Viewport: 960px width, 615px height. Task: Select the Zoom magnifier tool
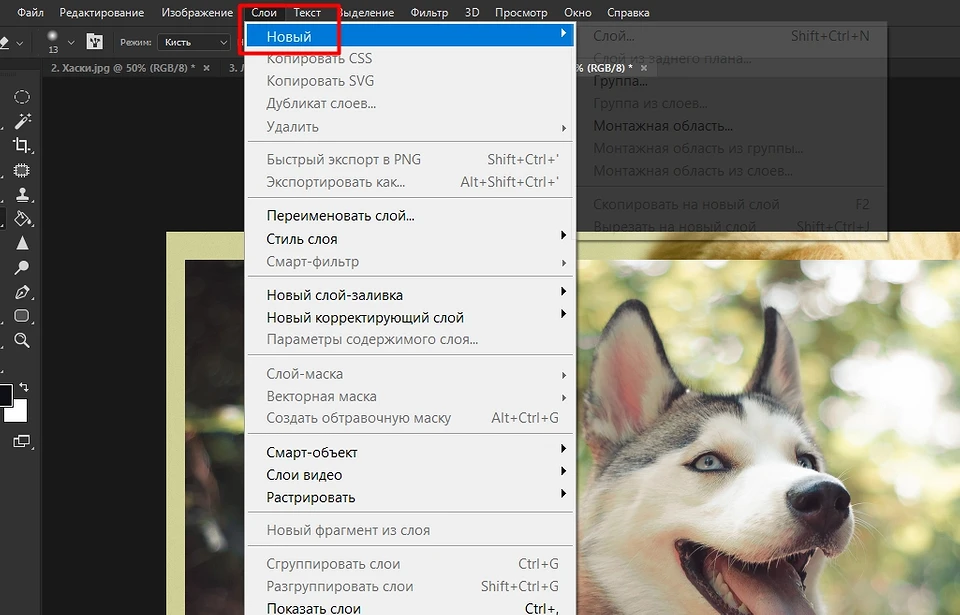click(21, 341)
